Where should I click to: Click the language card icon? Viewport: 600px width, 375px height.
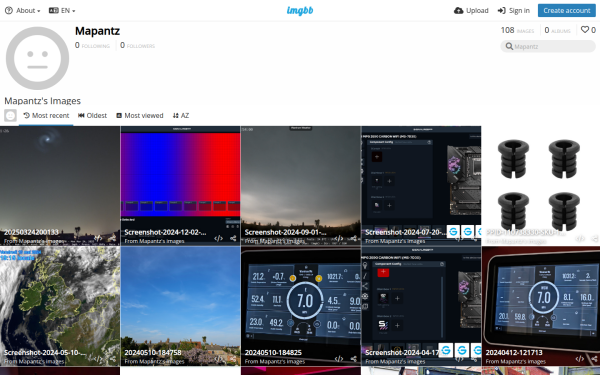[54, 11]
